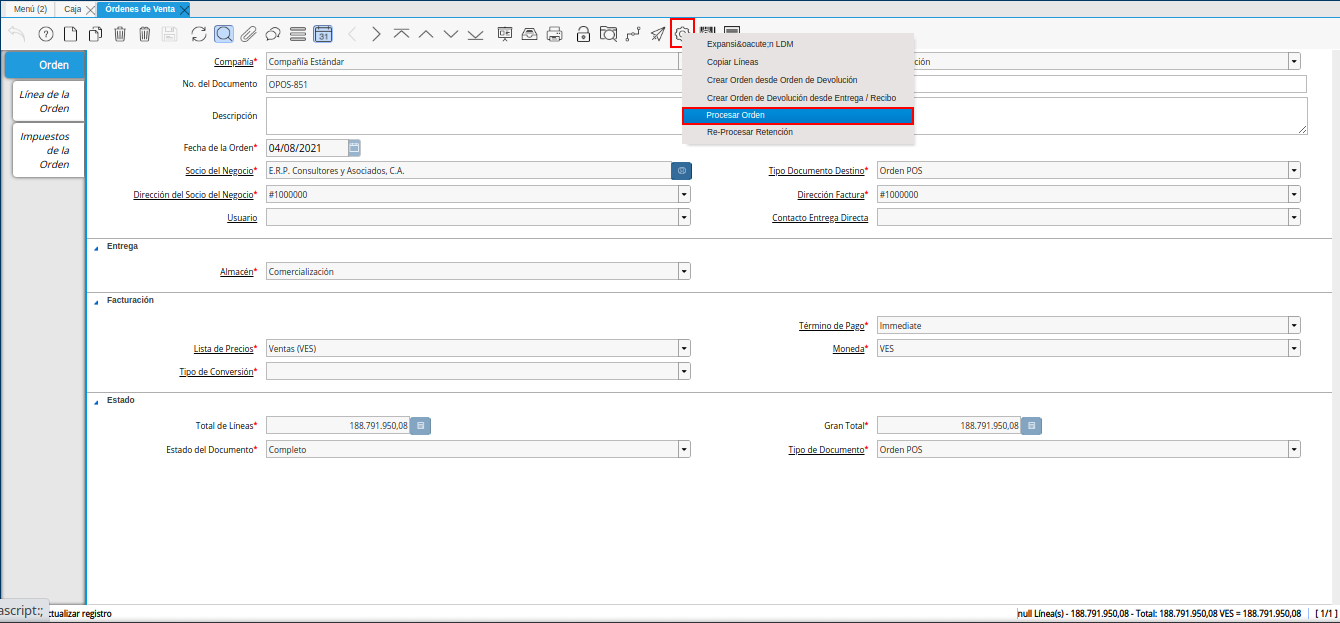Switch to the Línea de la Orden tab
Image resolution: width=1340 pixels, height=623 pixels.
pos(47,101)
